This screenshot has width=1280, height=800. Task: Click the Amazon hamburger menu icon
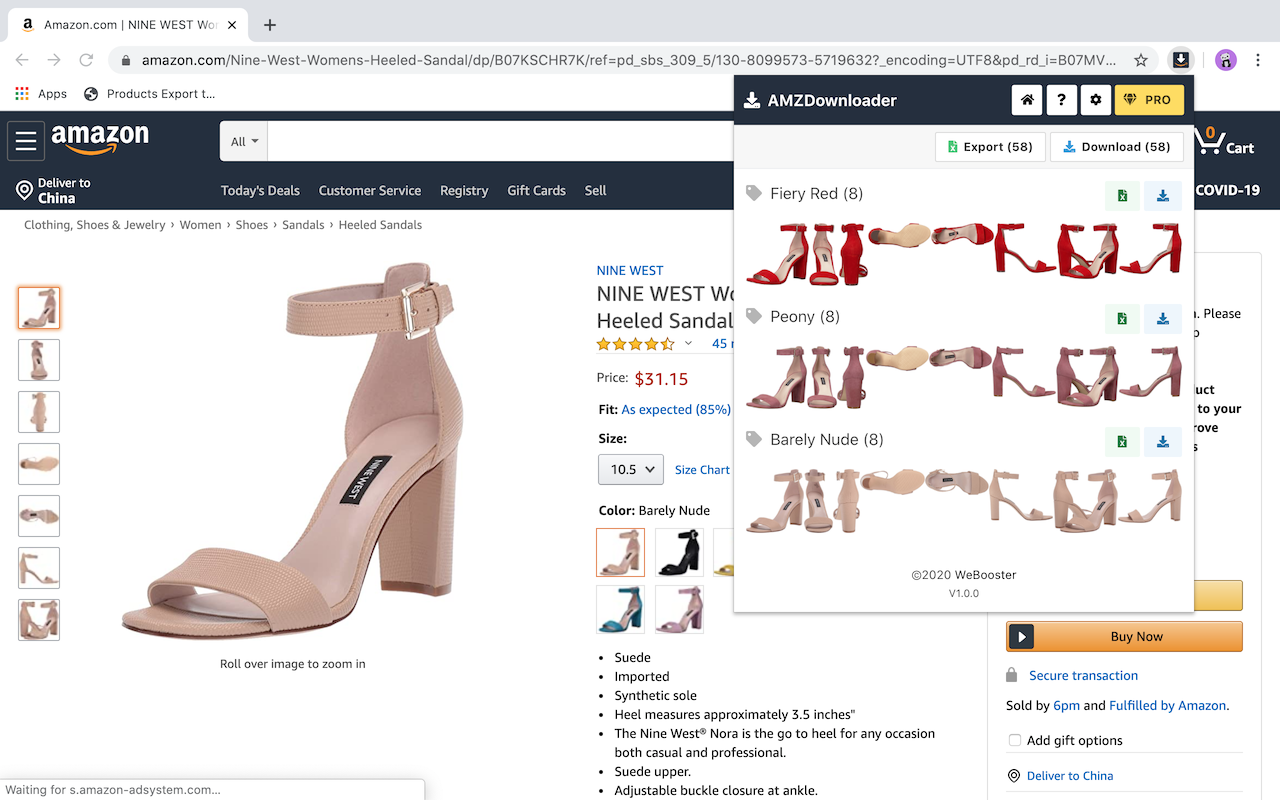[x=26, y=140]
